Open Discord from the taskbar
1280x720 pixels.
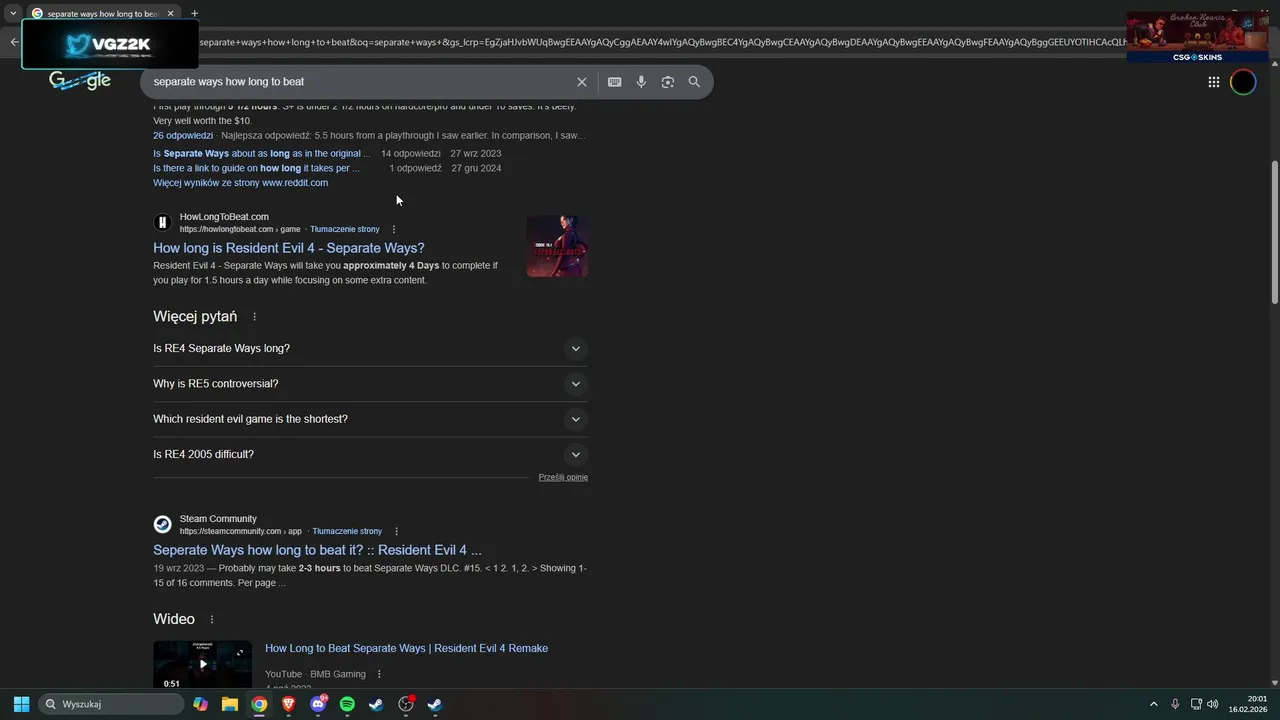(318, 704)
